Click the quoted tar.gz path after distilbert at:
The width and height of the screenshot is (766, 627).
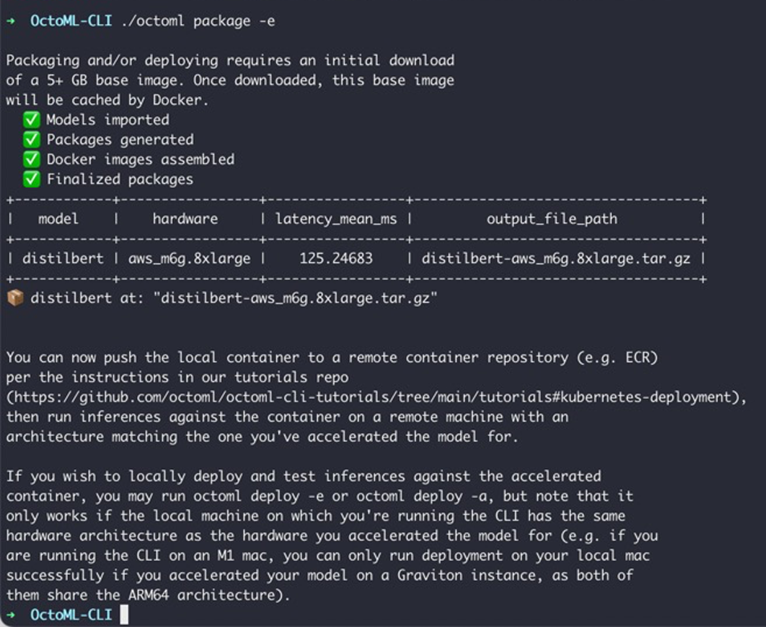(x=295, y=298)
